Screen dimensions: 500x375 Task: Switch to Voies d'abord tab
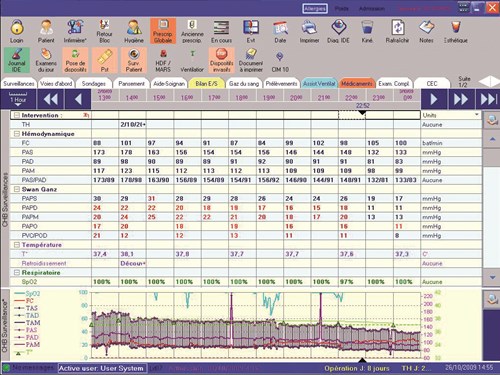pyautogui.click(x=56, y=84)
